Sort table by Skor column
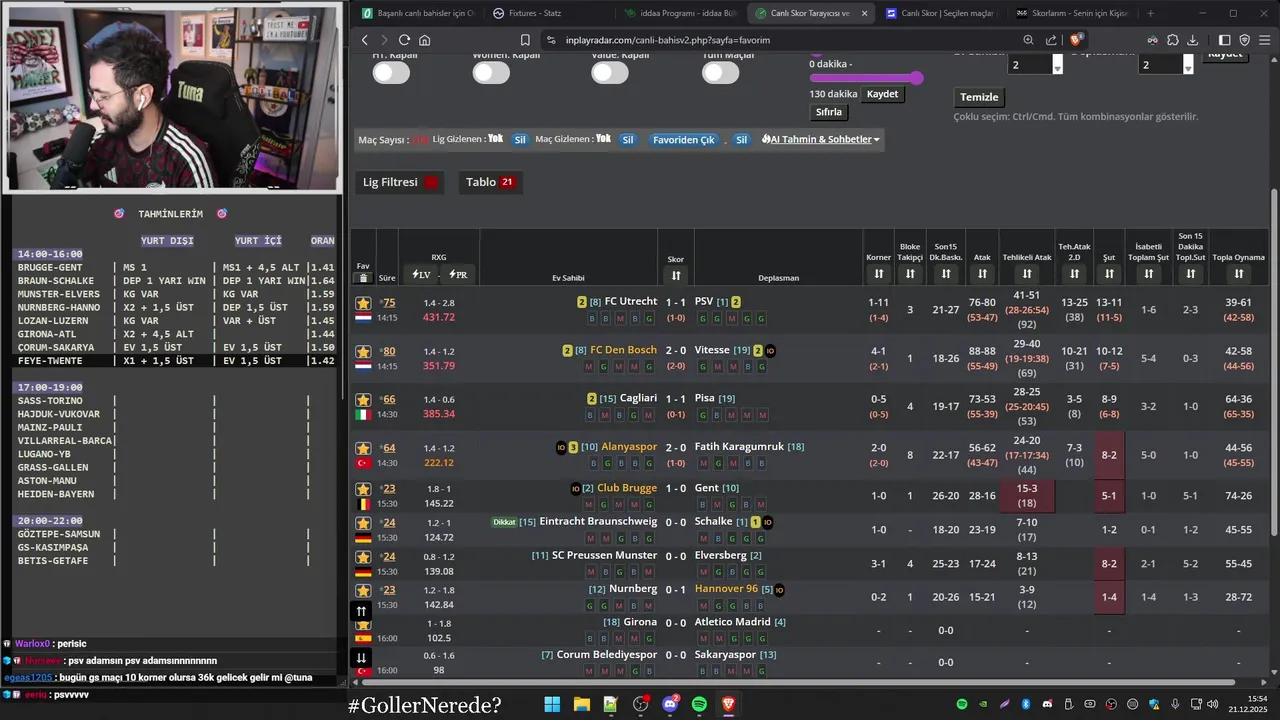Viewport: 1280px width, 720px height. coord(676,275)
